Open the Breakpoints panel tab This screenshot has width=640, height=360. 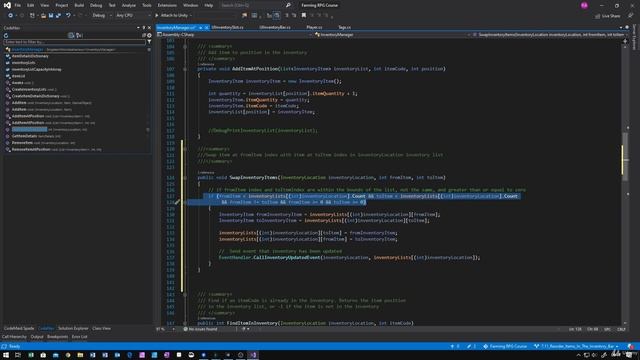pos(58,337)
